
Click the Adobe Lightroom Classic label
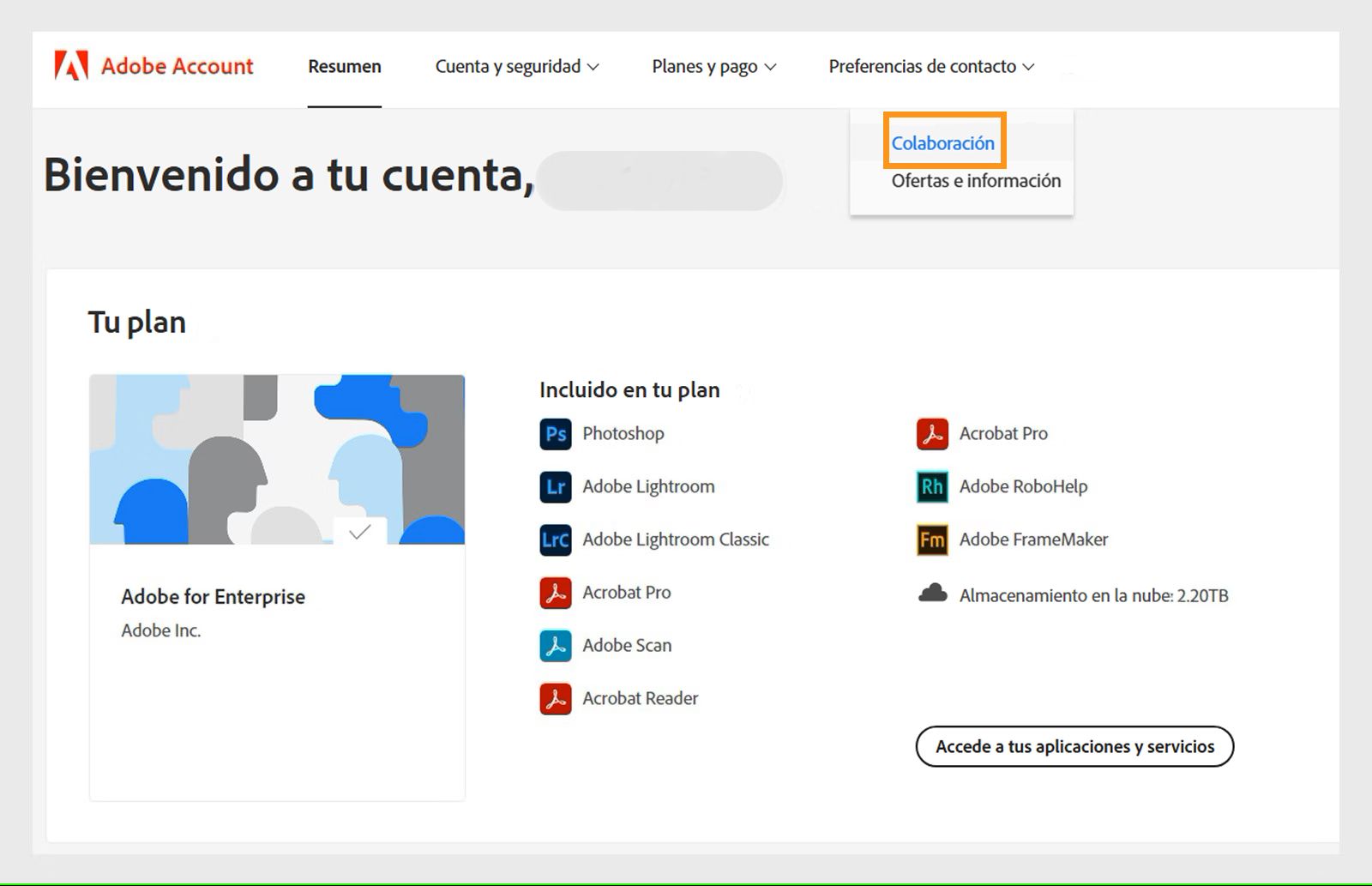[676, 540]
